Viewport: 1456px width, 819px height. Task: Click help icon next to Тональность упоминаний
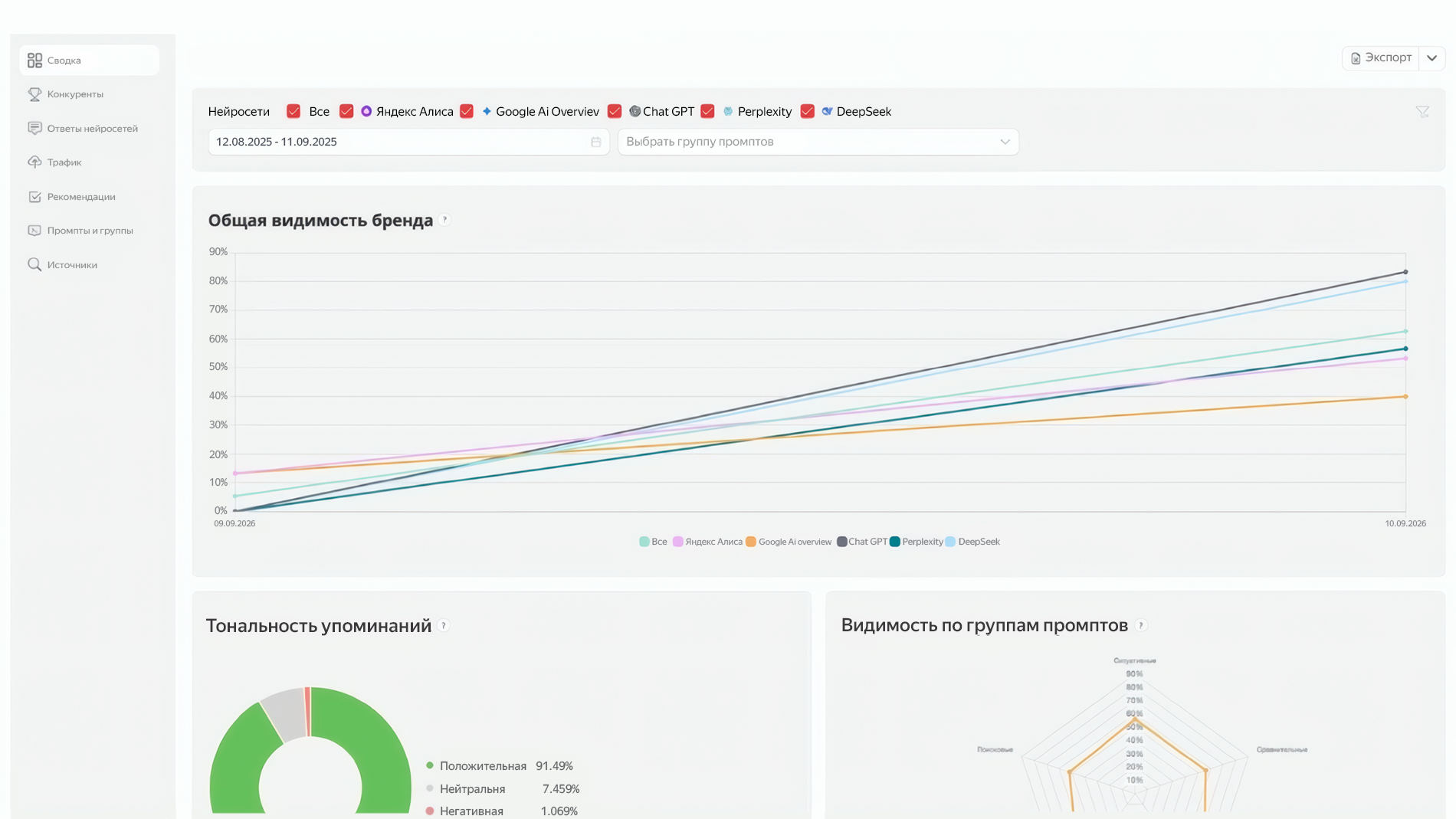pyautogui.click(x=444, y=626)
